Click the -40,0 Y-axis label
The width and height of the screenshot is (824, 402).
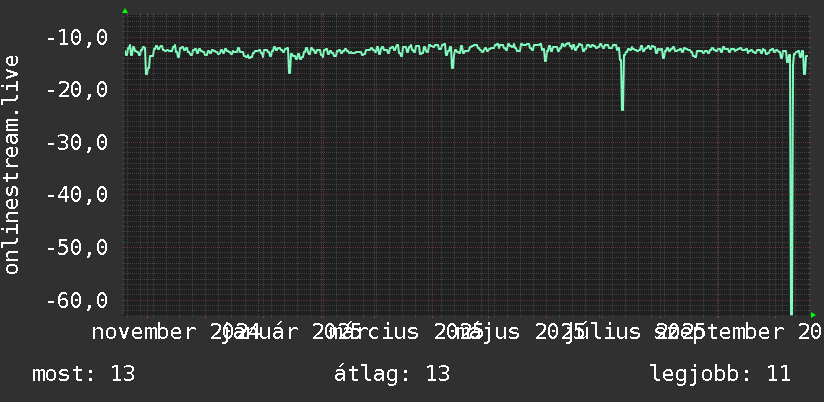pos(77,195)
